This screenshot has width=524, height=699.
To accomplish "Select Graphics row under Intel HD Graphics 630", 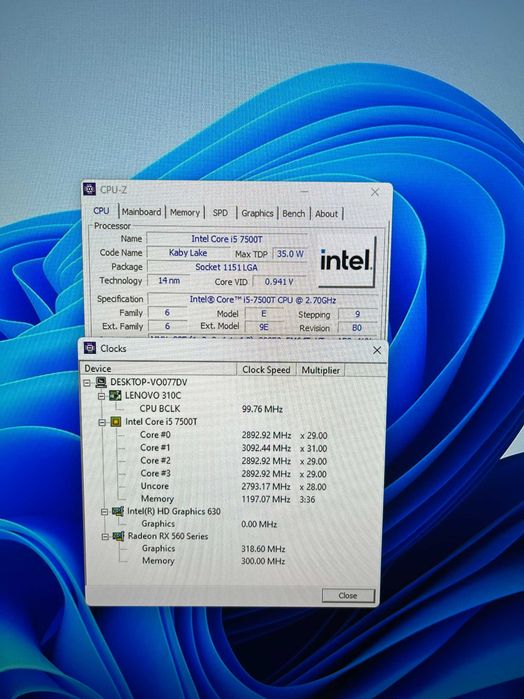I will tap(158, 524).
